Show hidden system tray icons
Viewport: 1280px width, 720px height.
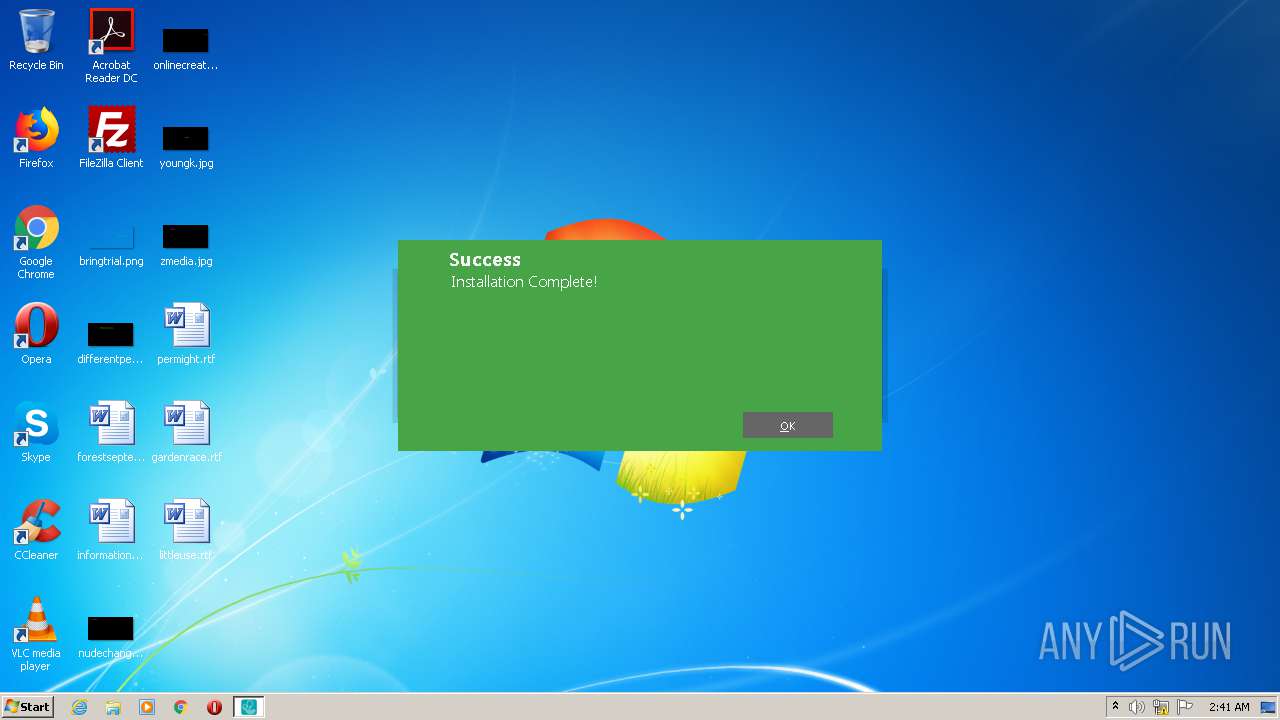click(x=1115, y=707)
